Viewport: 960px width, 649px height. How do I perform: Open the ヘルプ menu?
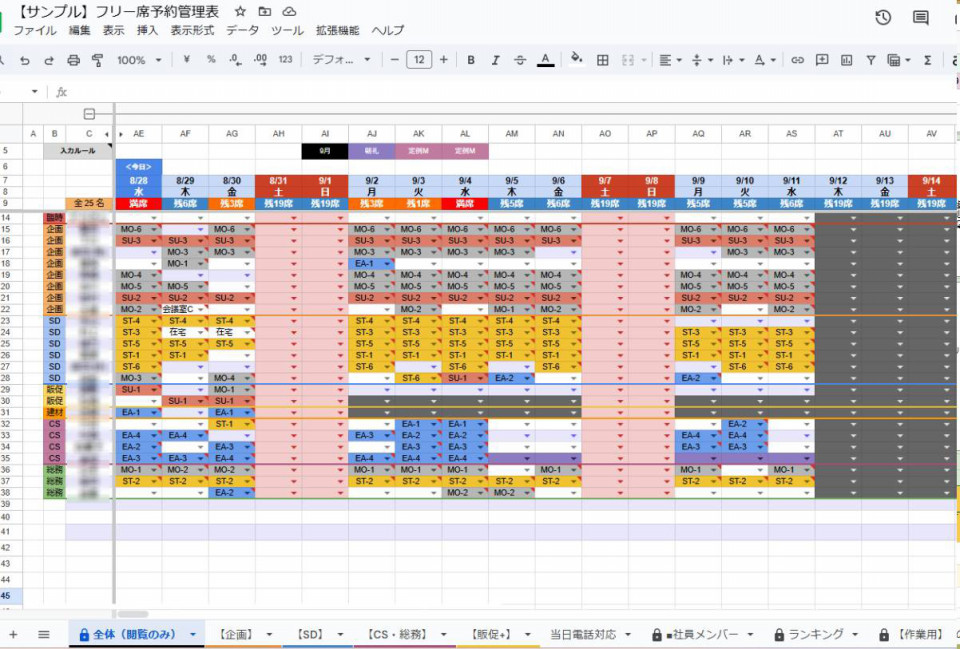(388, 30)
